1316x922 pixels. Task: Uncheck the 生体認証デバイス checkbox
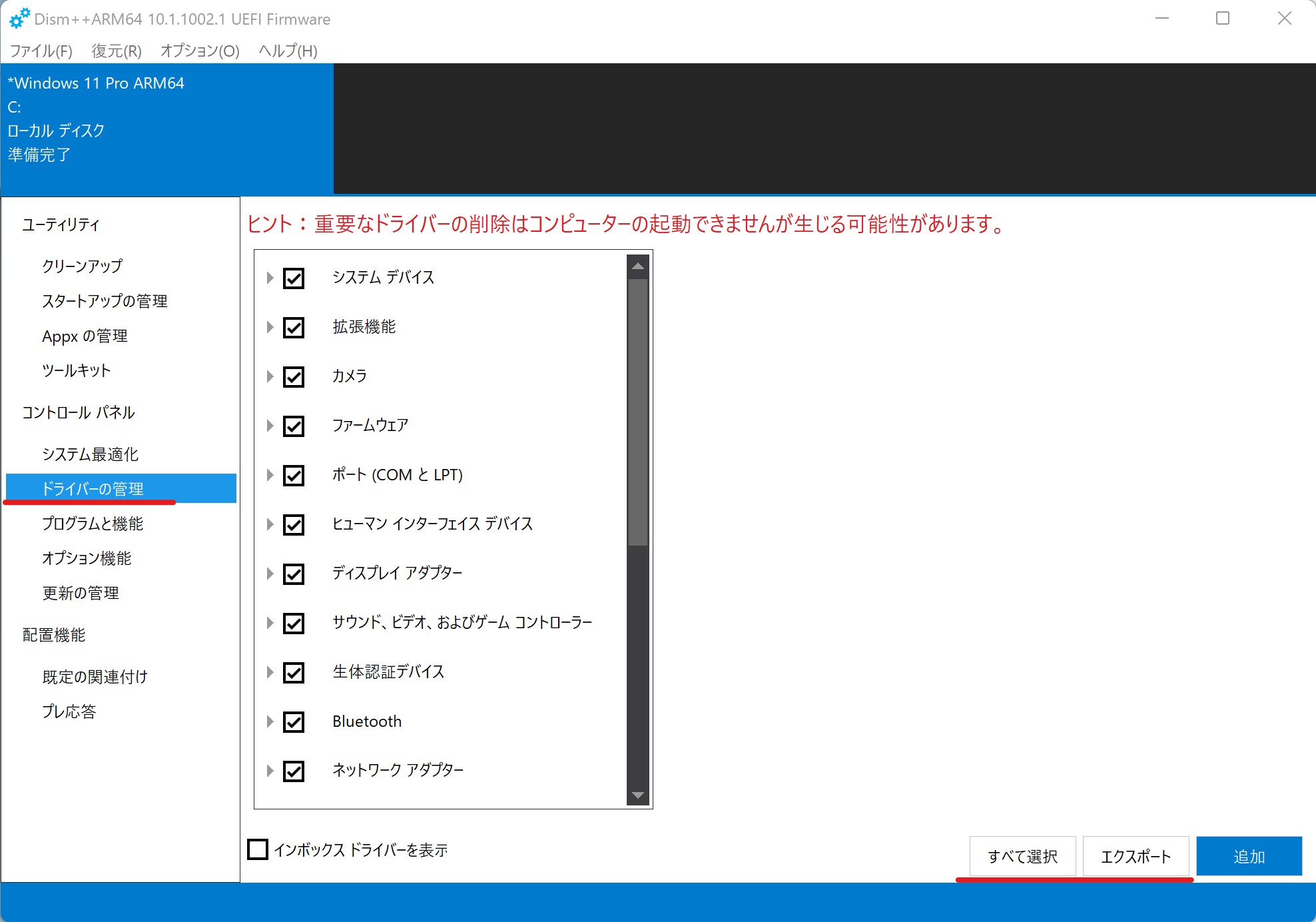tap(294, 672)
